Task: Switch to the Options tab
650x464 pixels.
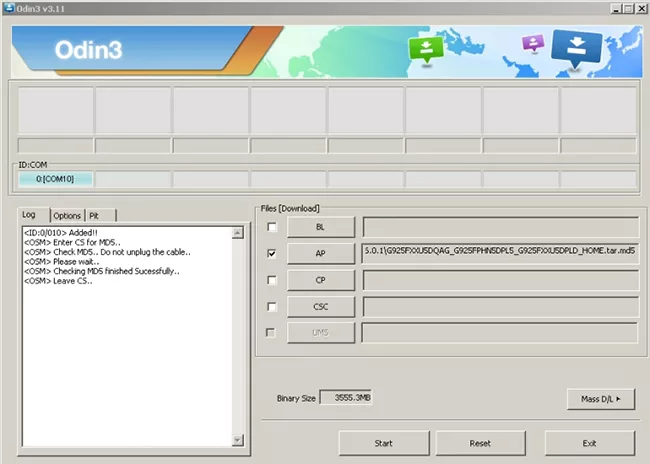Action: [67, 215]
